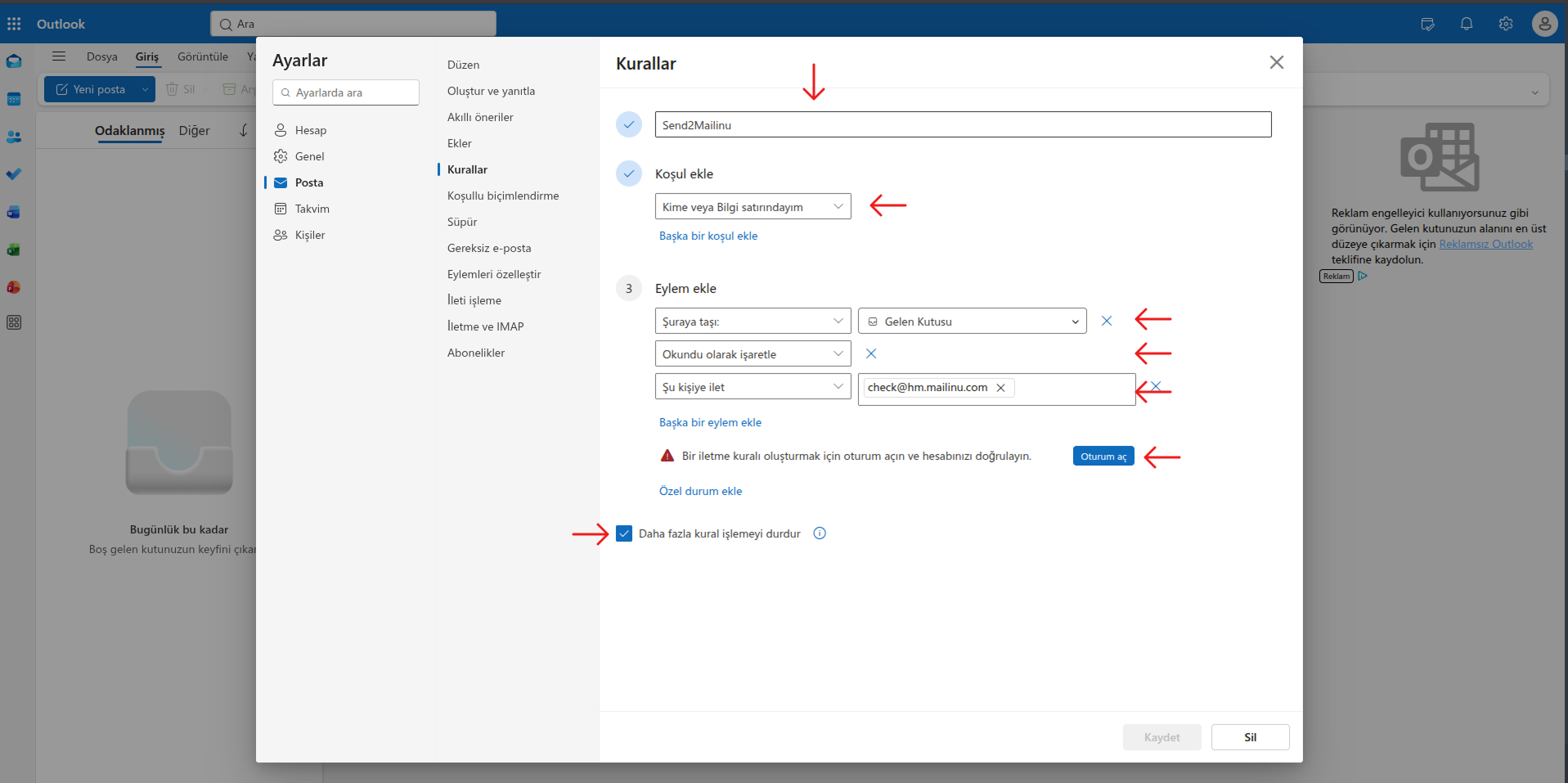Open Süpür settings page
The height and width of the screenshot is (783, 1568).
462,222
